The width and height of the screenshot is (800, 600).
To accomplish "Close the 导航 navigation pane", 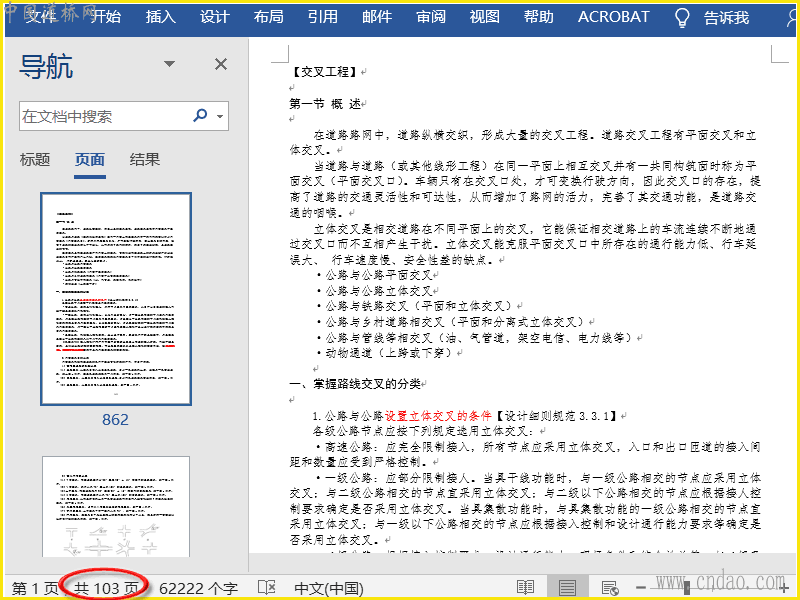I will (221, 64).
